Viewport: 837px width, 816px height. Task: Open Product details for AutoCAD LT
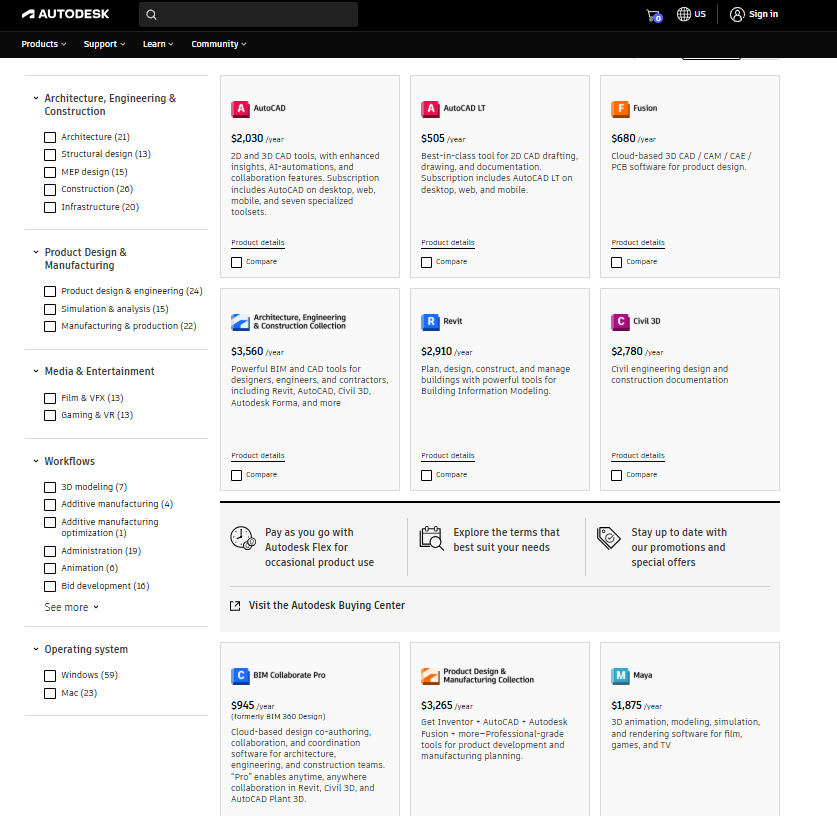448,243
